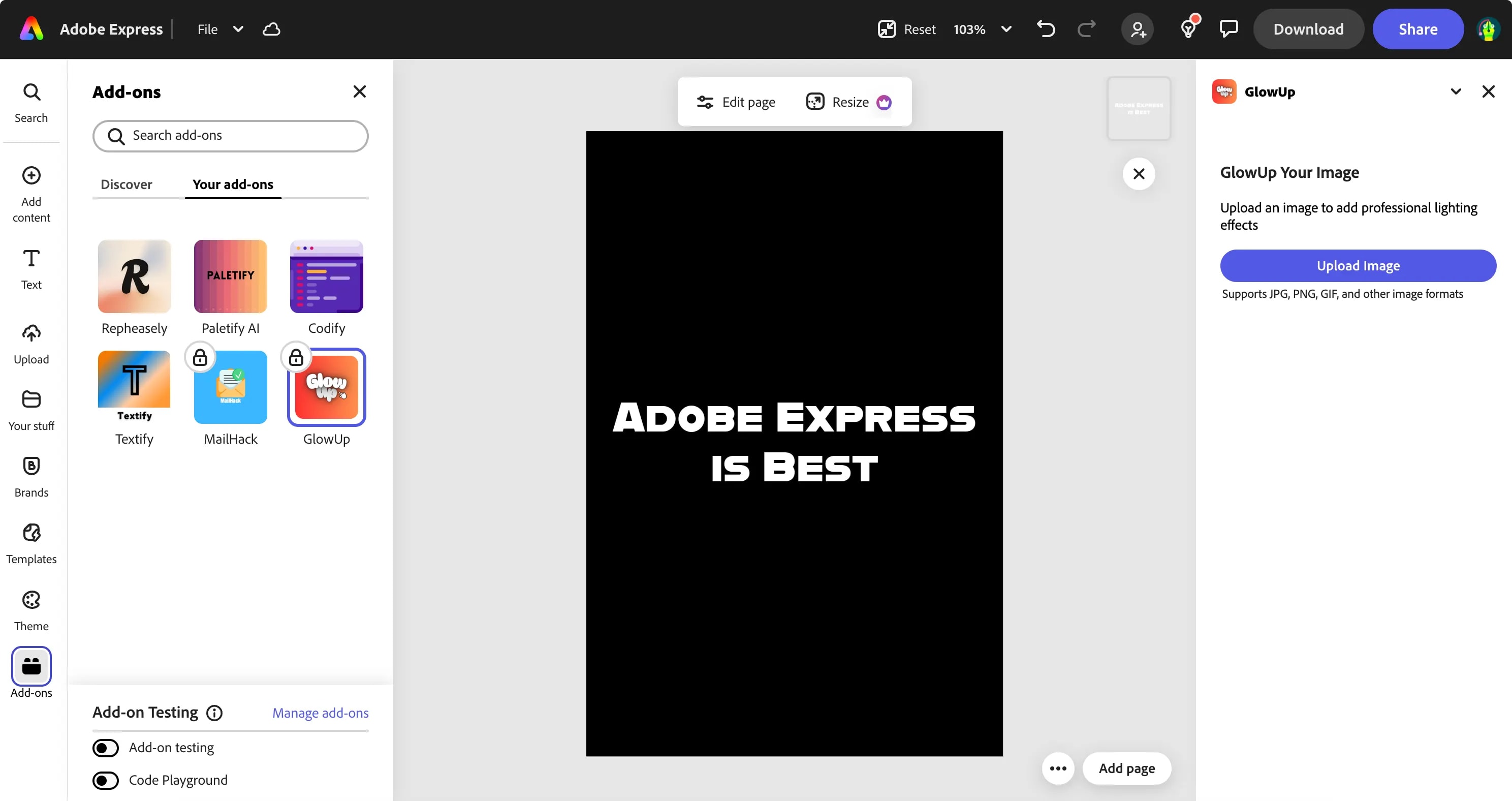This screenshot has width=1512, height=801.
Task: Open the Templates sidebar panel
Action: (31, 543)
